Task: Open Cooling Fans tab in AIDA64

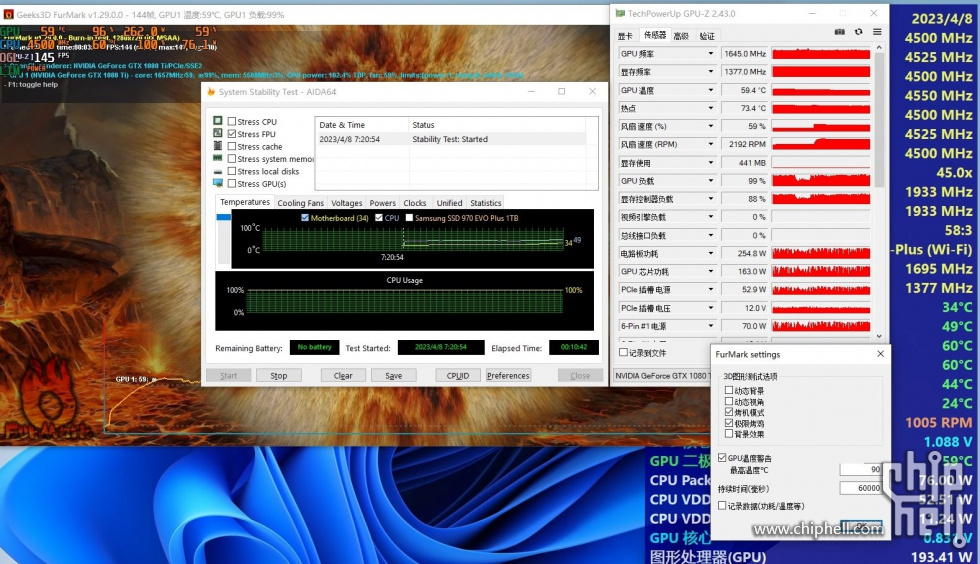Action: click(x=301, y=203)
